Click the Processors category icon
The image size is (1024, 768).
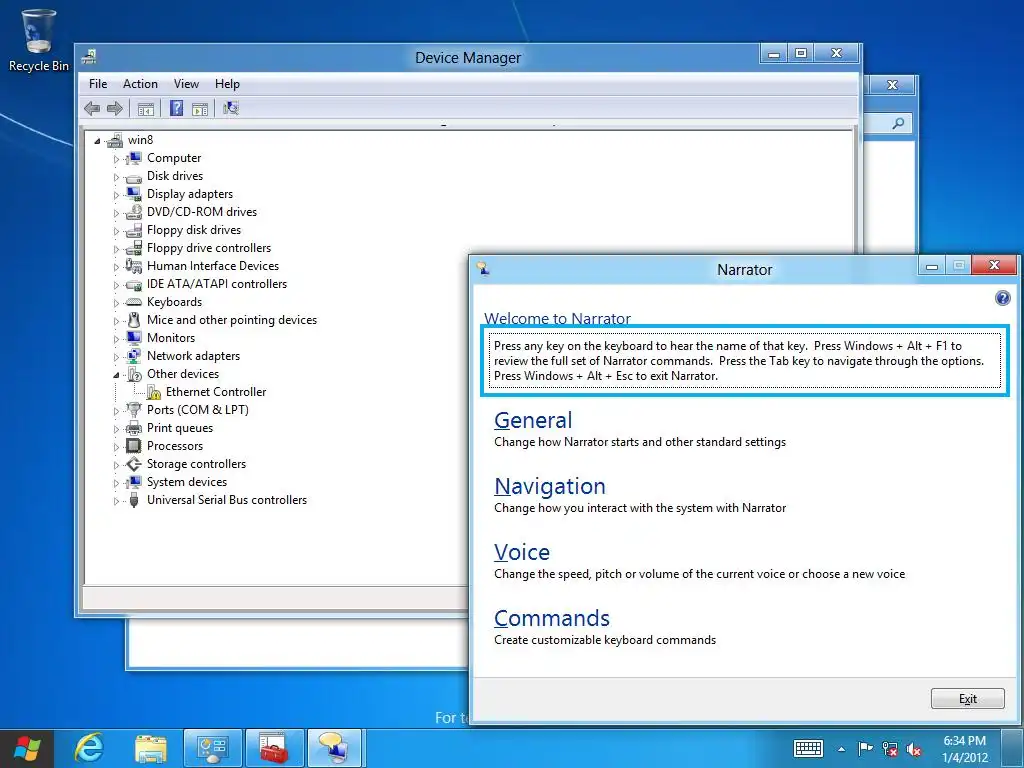pos(134,445)
